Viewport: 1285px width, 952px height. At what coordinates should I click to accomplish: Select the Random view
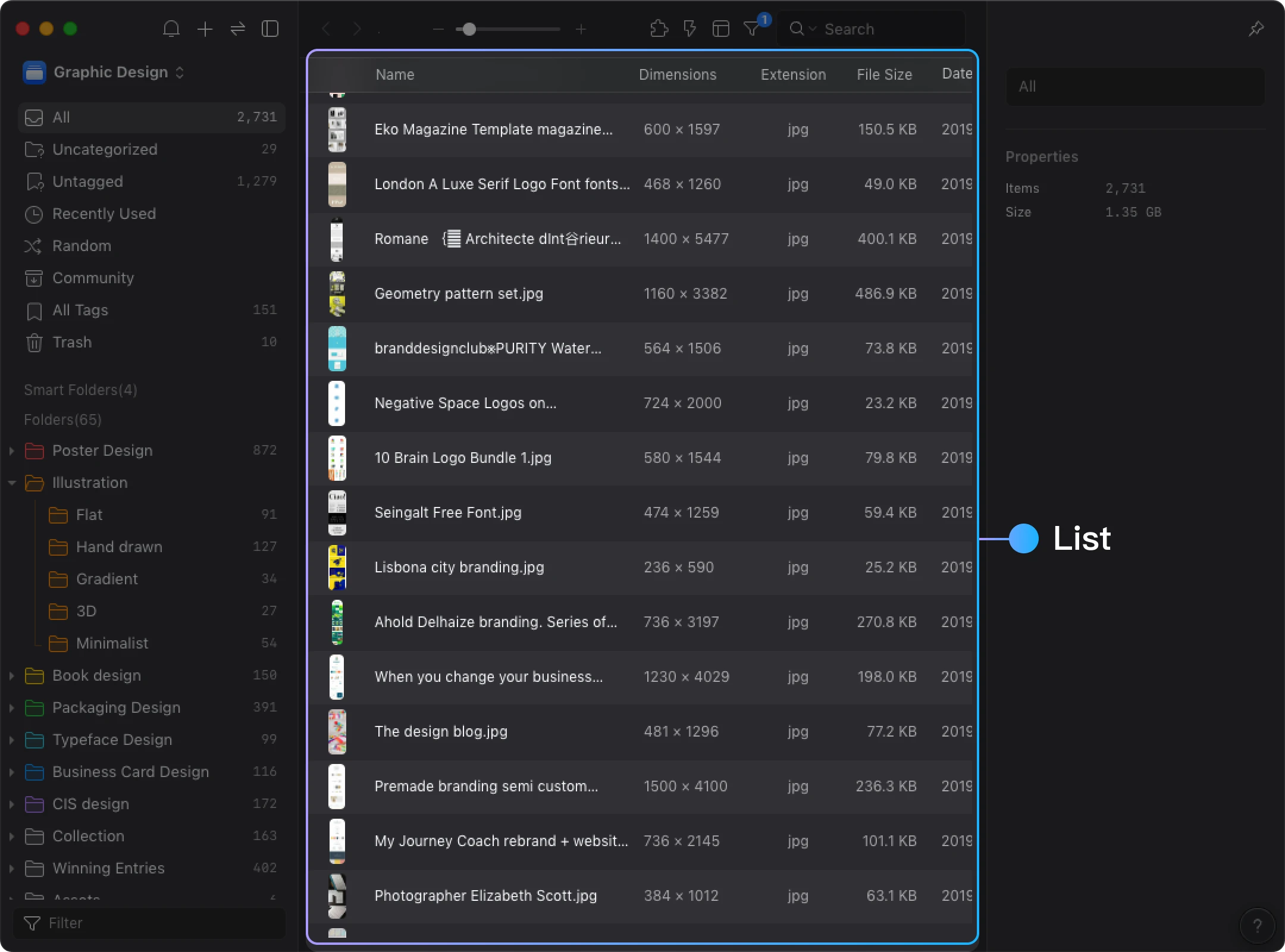(152, 246)
